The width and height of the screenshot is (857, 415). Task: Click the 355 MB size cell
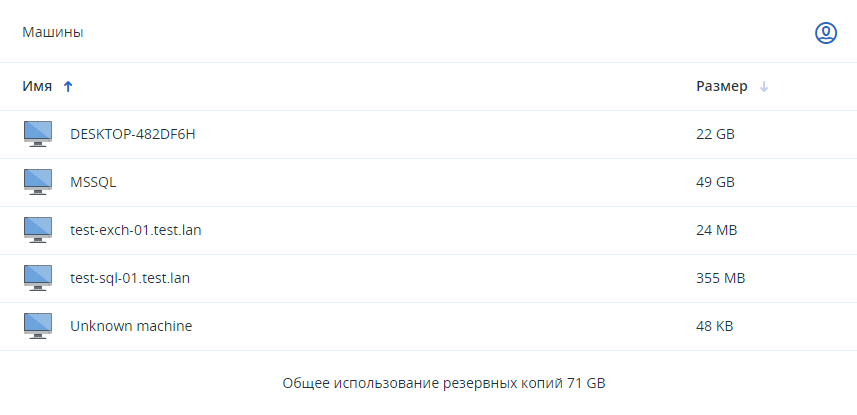click(720, 278)
